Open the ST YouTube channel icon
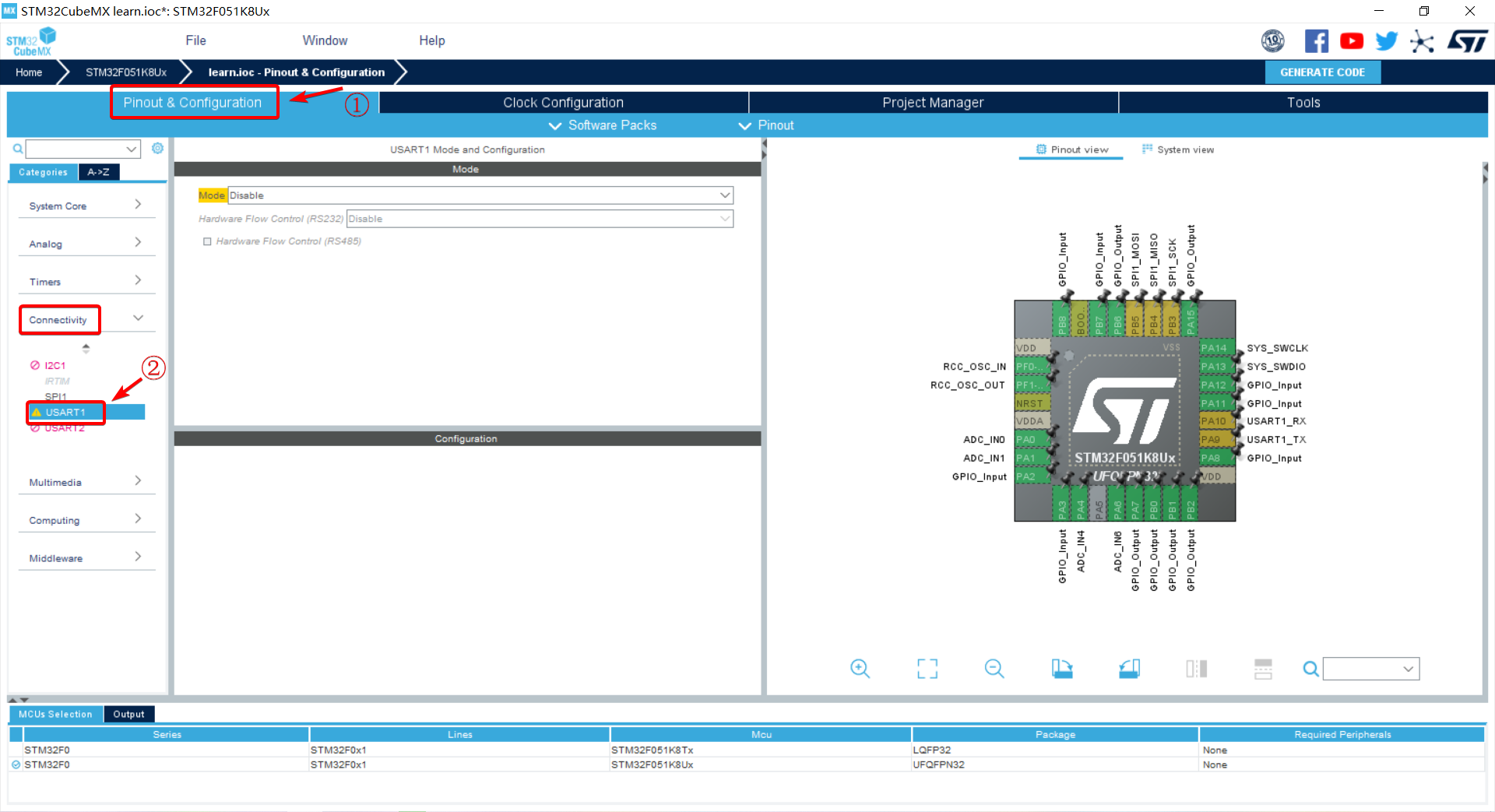 tap(1351, 41)
